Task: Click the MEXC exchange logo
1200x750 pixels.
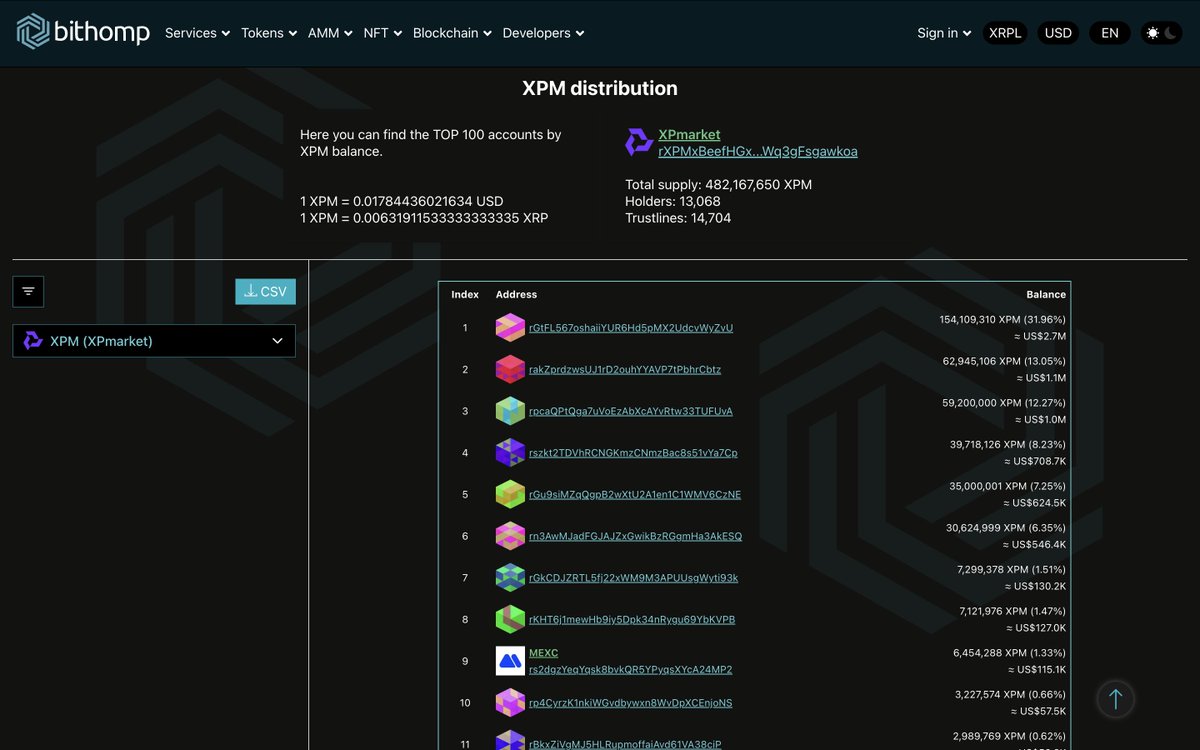Action: (510, 661)
